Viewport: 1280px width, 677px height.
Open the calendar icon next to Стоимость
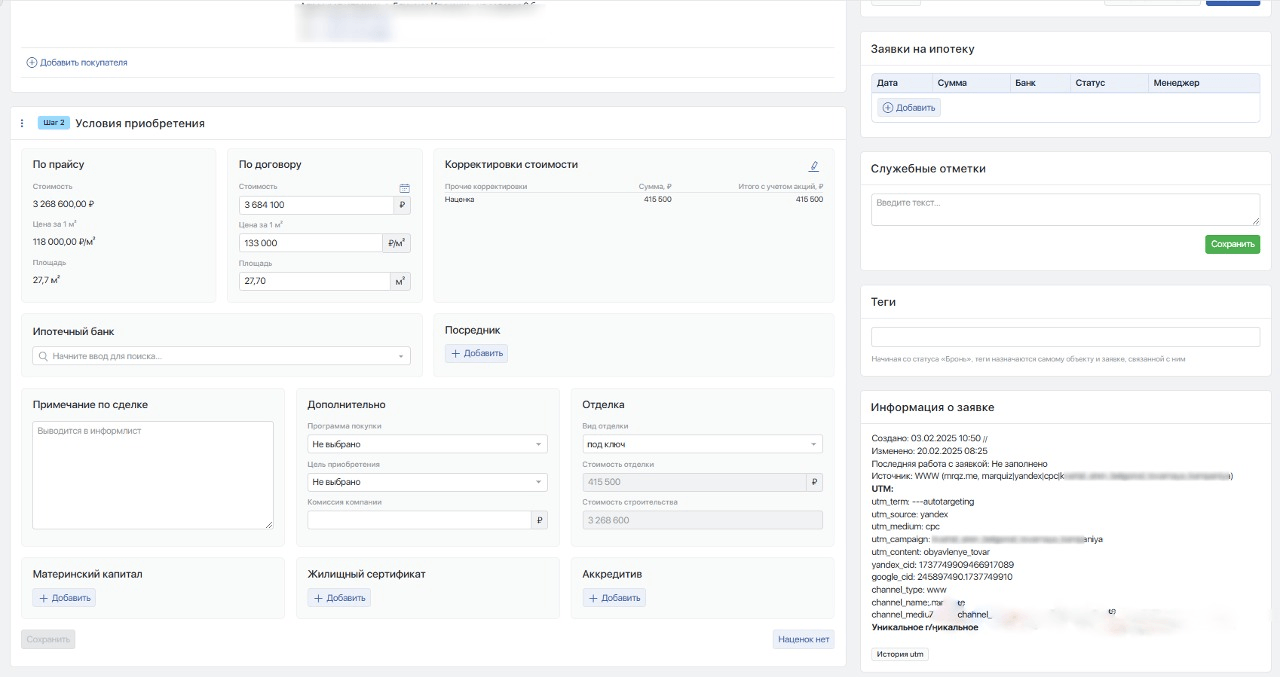click(x=405, y=188)
